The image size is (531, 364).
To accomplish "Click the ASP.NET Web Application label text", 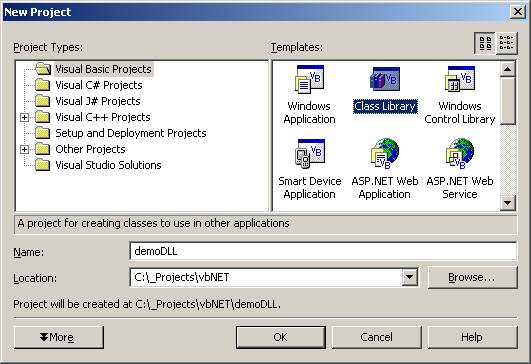I will click(x=385, y=188).
